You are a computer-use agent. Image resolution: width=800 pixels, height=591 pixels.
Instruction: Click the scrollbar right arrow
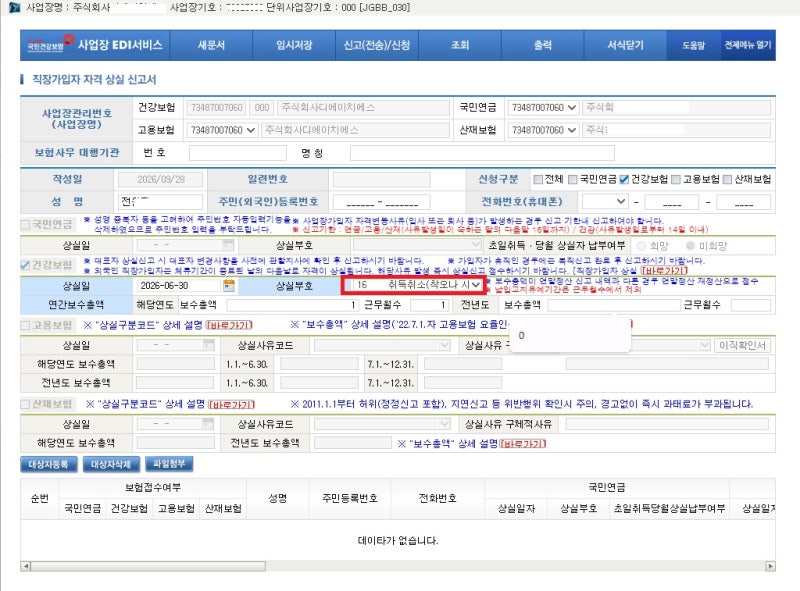(770, 566)
